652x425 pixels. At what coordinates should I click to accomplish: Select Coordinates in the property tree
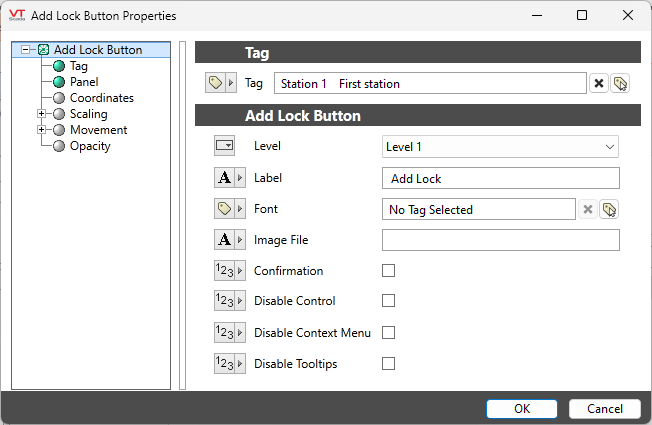[101, 98]
